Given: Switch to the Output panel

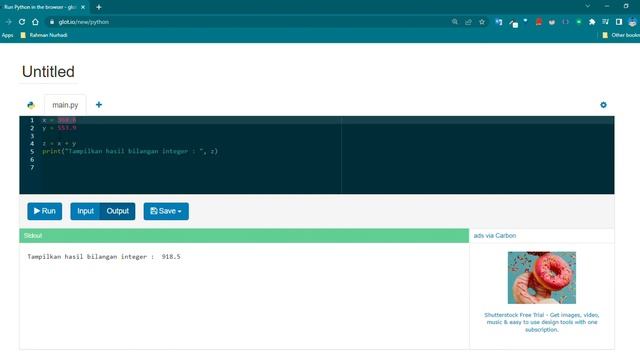Looking at the screenshot, I should 118,211.
